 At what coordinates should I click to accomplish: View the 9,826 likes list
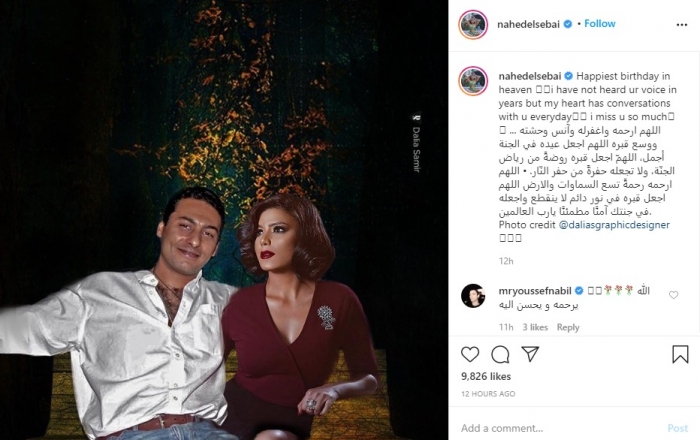486,376
